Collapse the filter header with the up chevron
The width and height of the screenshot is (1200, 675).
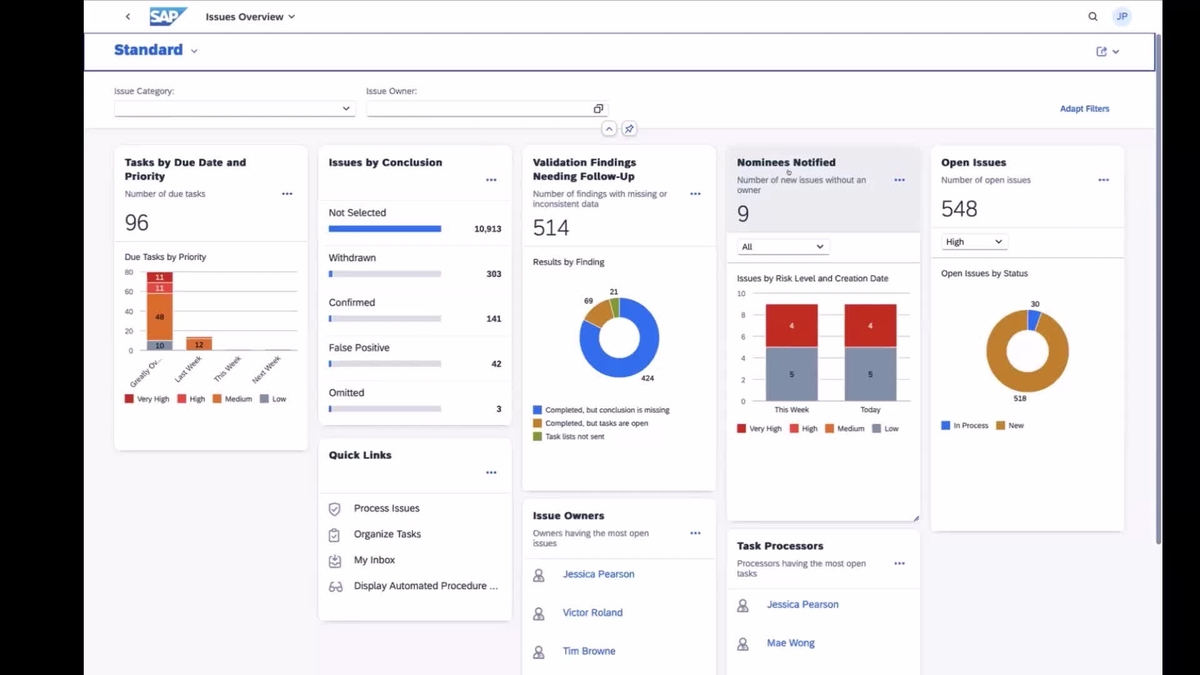click(x=609, y=129)
